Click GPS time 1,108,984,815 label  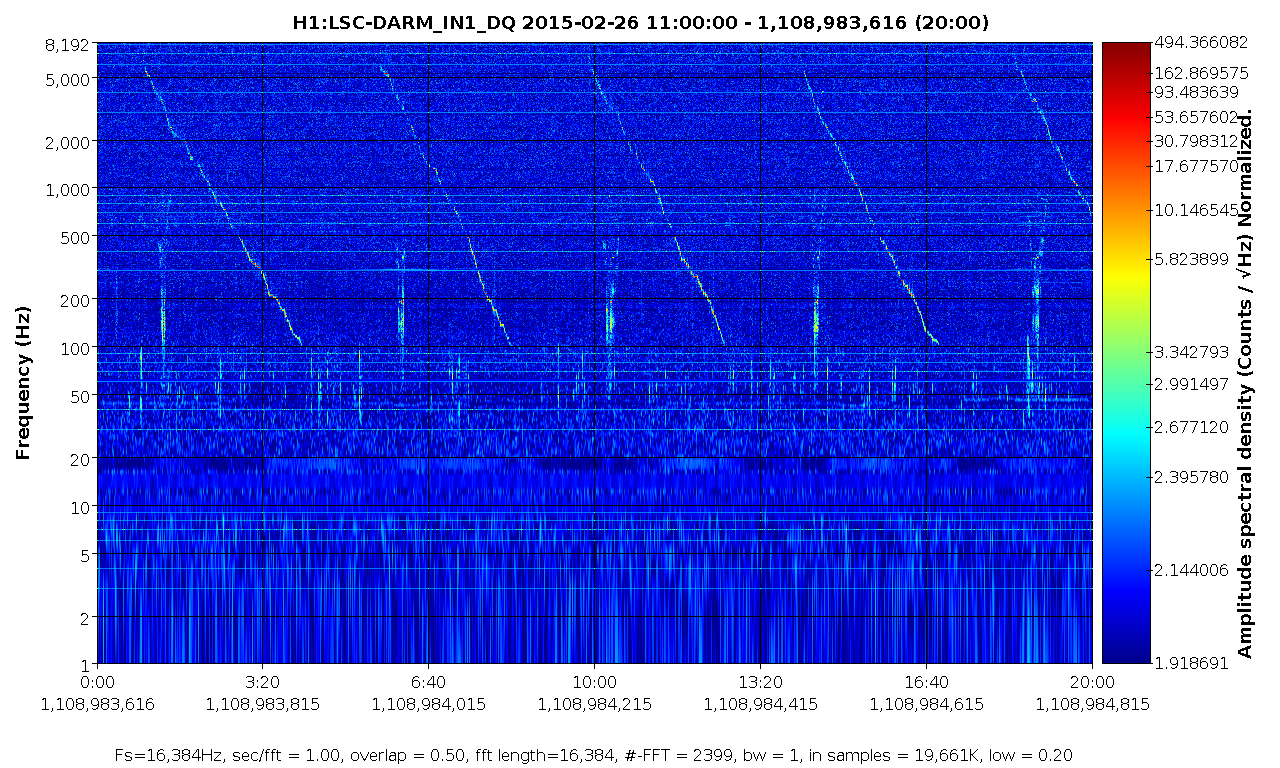(1092, 704)
